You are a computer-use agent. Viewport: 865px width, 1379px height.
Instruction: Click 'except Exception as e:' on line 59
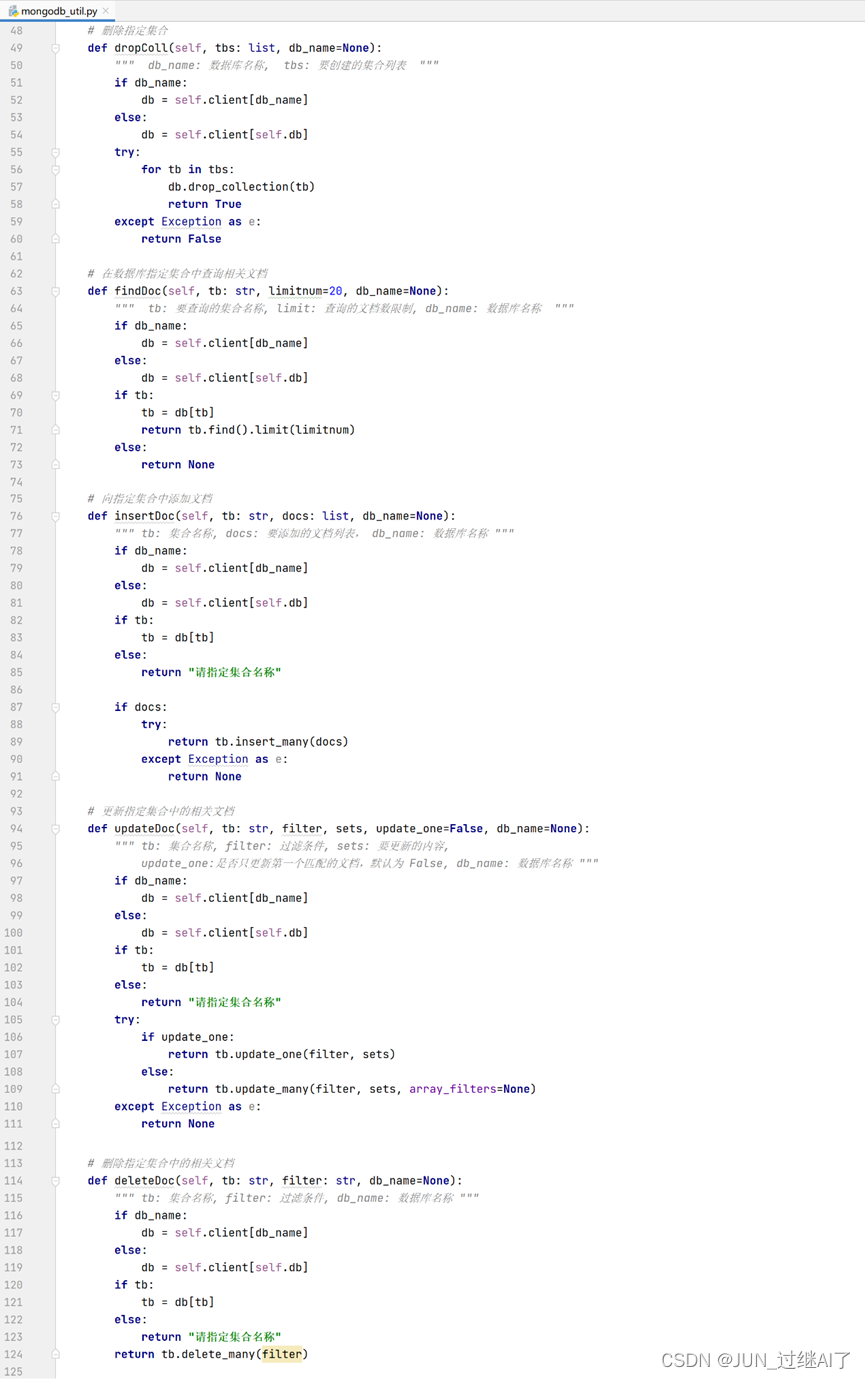(187, 222)
